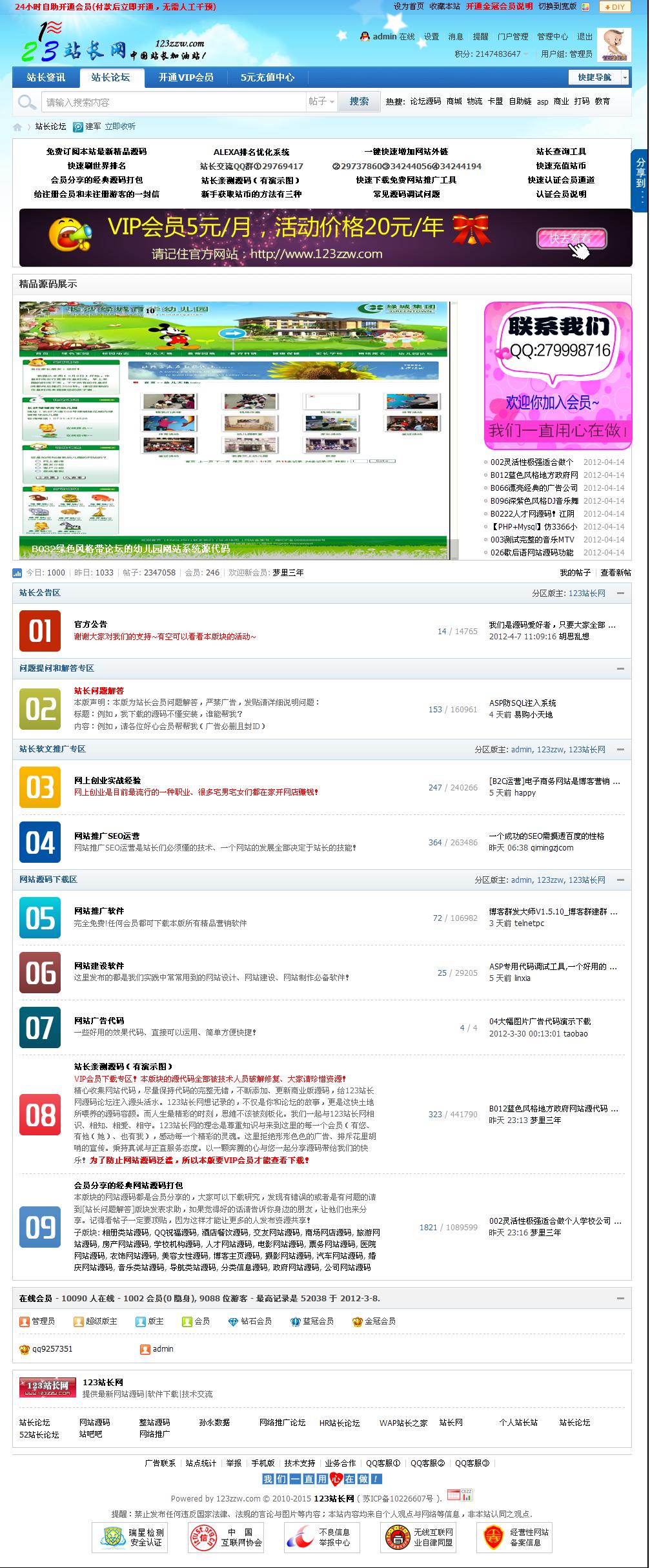The width and height of the screenshot is (650, 1568).
Task: Click the 瑞星检测安全认证 badge
Action: click(x=131, y=1536)
